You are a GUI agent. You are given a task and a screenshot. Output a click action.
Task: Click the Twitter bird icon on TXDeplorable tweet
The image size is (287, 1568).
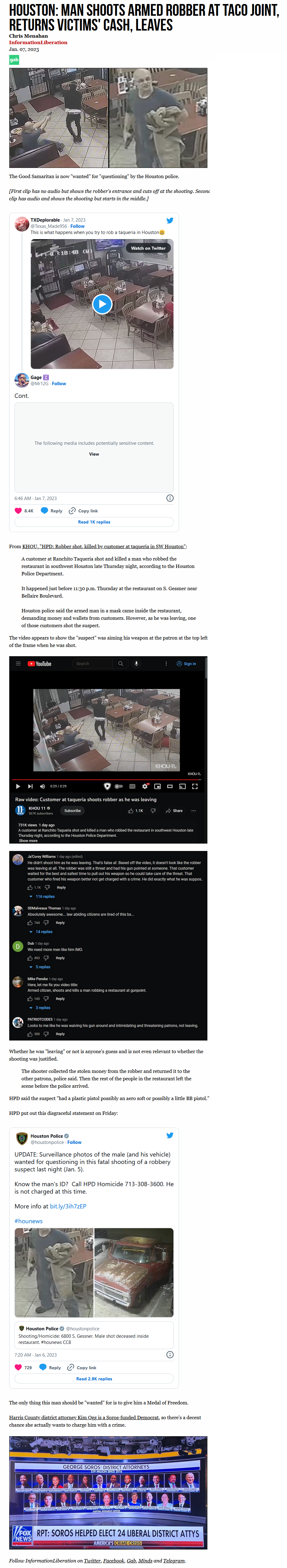click(x=170, y=220)
